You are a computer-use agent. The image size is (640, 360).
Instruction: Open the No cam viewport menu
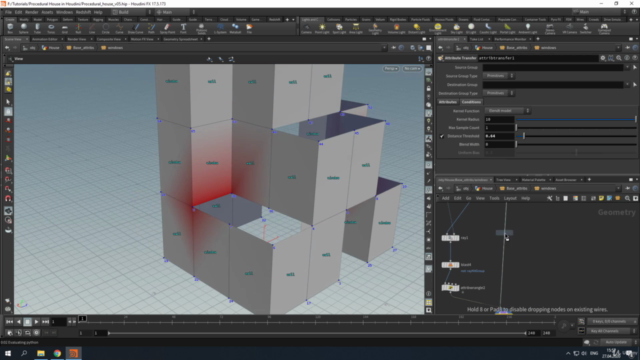pos(412,69)
